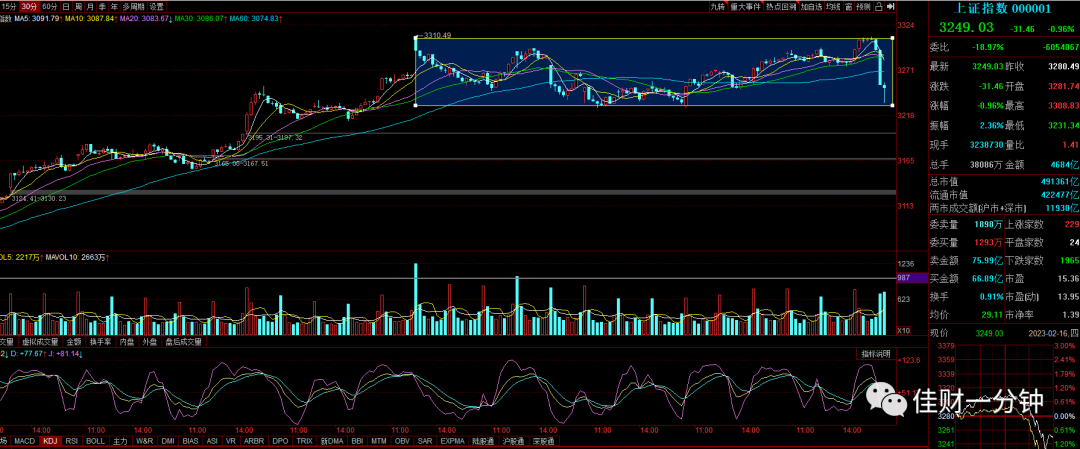Select the 外盘 tab
Image resolution: width=1080 pixels, height=449 pixels.
tap(149, 342)
